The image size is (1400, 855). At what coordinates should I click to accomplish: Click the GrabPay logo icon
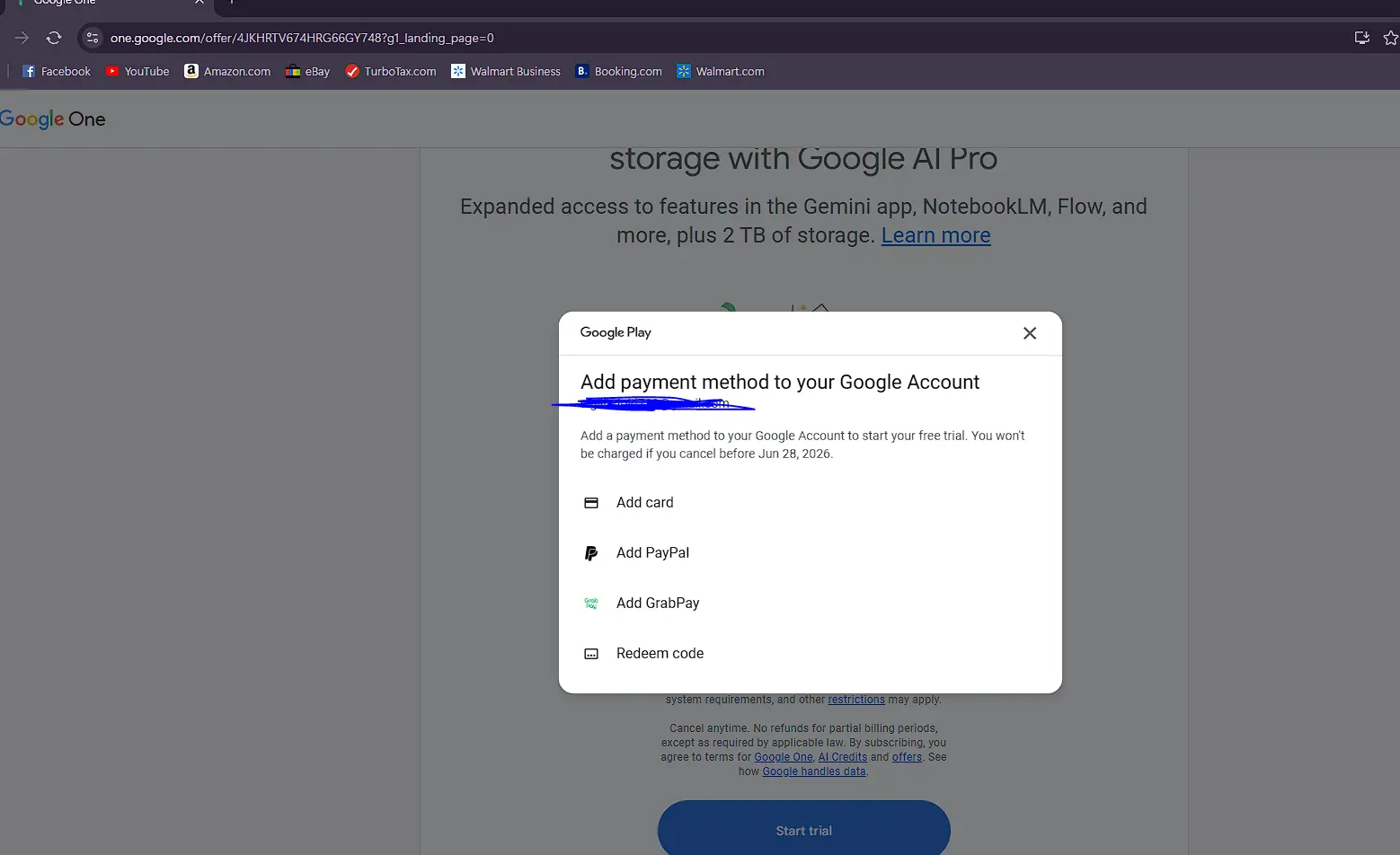click(591, 604)
